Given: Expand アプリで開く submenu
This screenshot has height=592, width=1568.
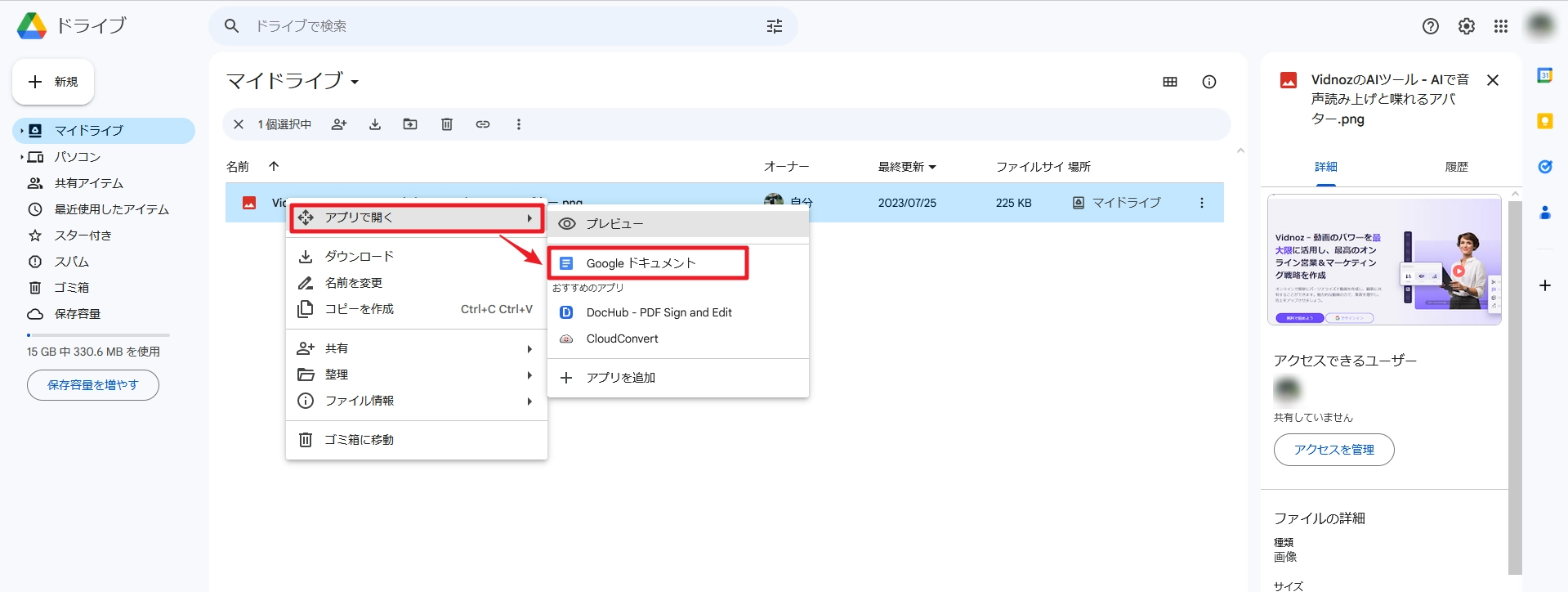Looking at the screenshot, I should pos(417,218).
